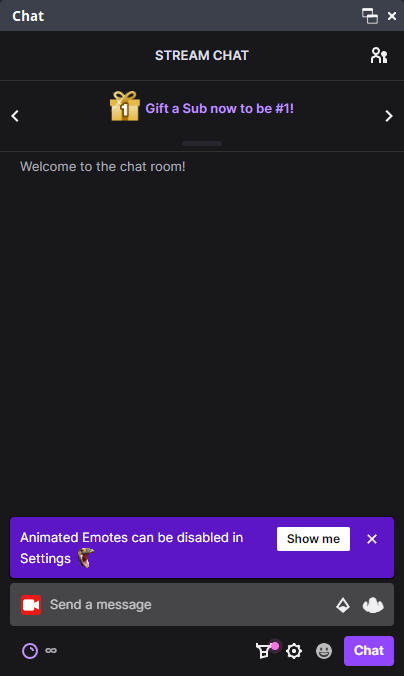
Task: Open Bits cheering diamond icon
Action: click(343, 605)
